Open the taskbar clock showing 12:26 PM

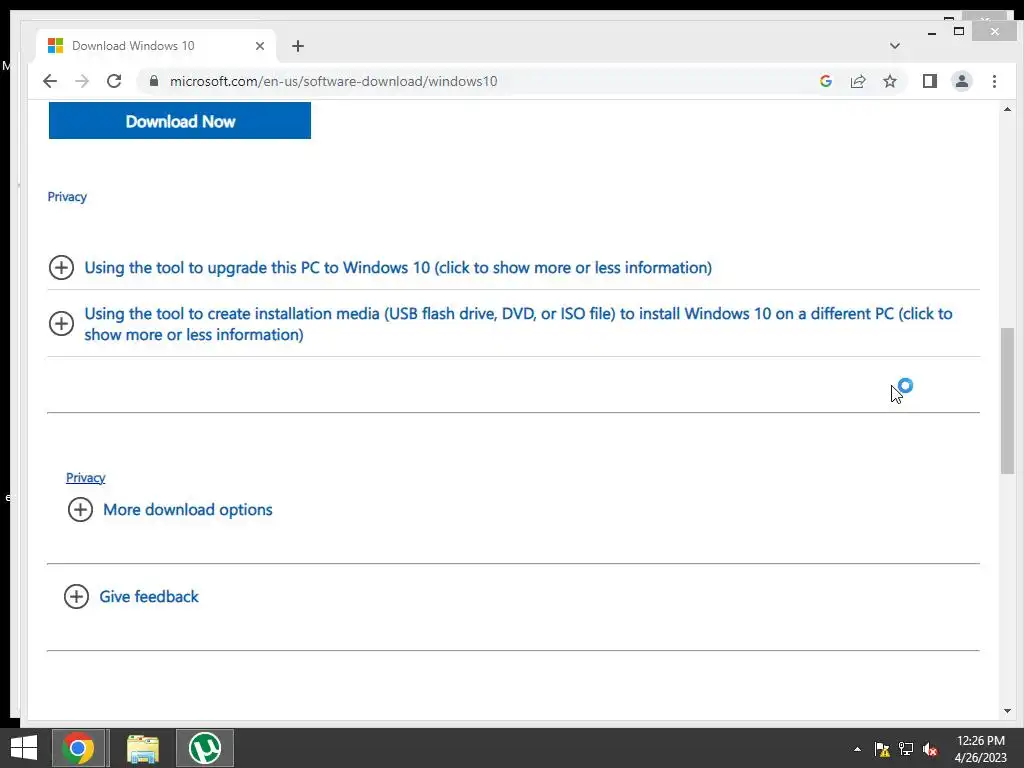(x=980, y=748)
